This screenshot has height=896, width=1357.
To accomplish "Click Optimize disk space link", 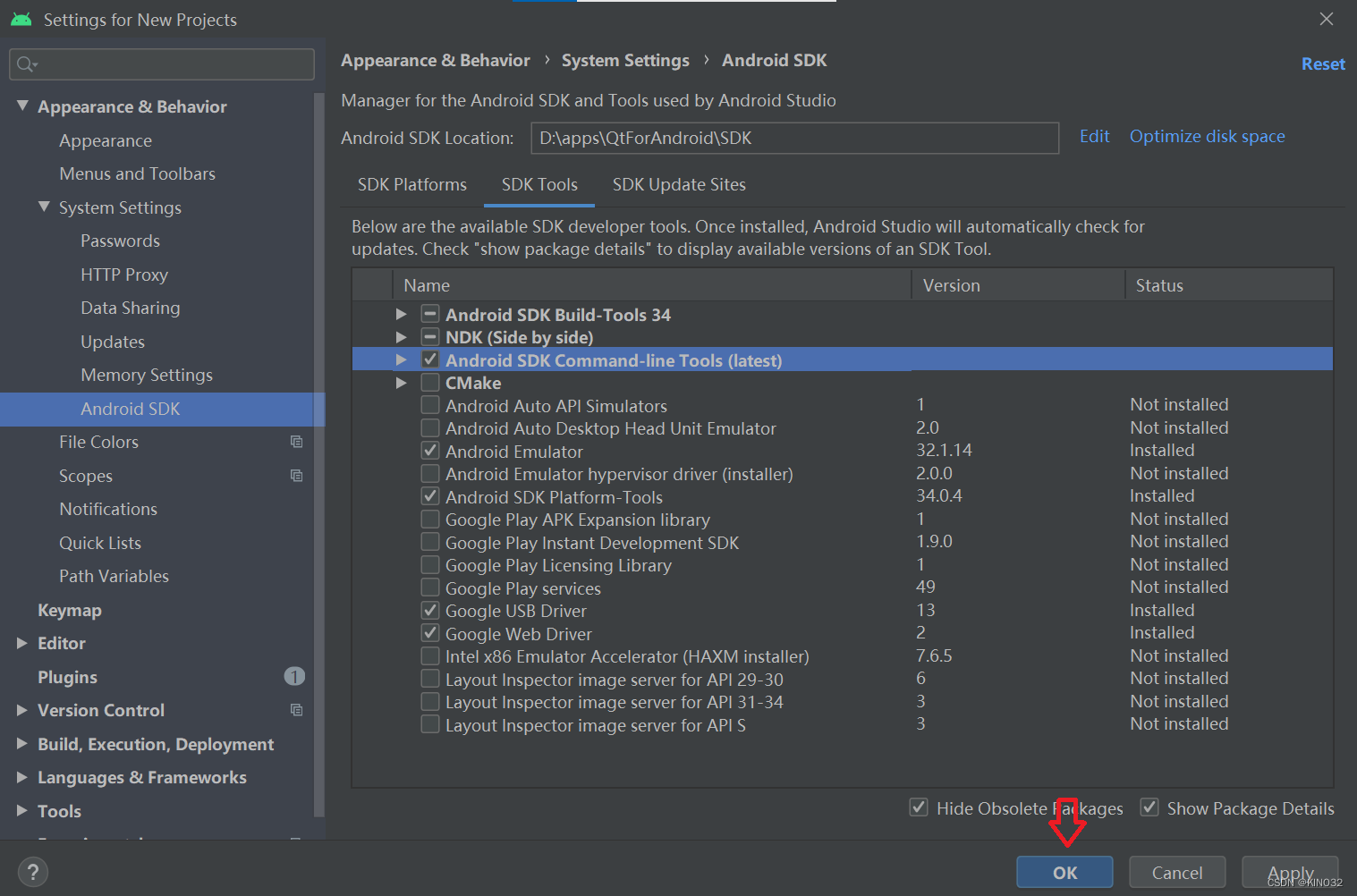I will point(1207,136).
